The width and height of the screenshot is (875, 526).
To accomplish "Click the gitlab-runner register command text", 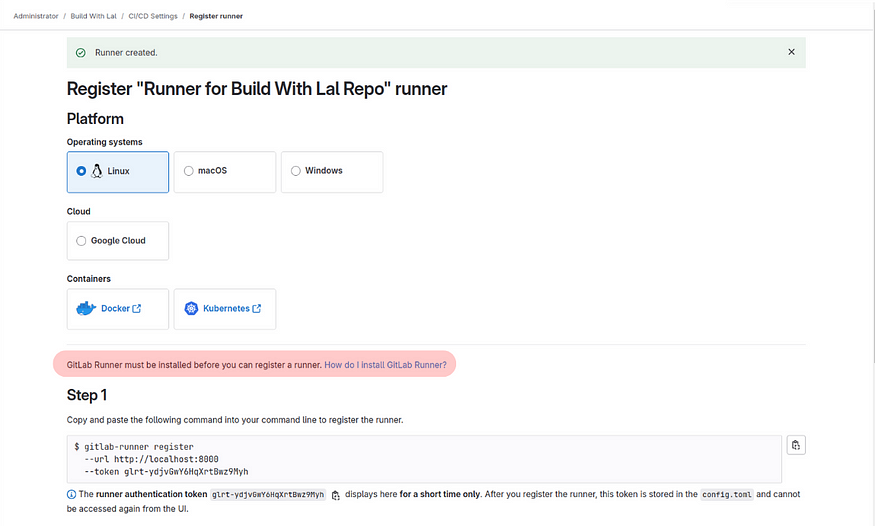I will 139,447.
